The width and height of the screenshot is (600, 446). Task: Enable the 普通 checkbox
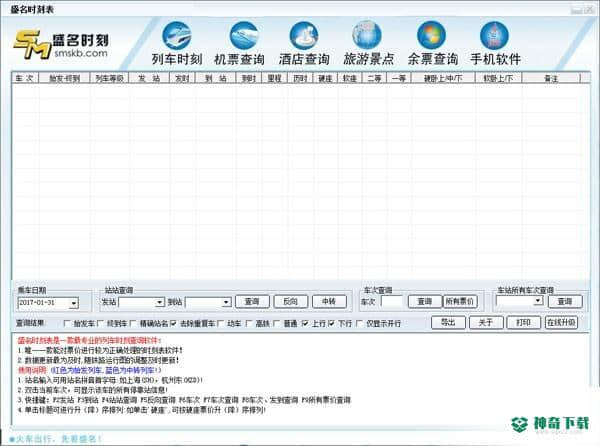(277, 324)
